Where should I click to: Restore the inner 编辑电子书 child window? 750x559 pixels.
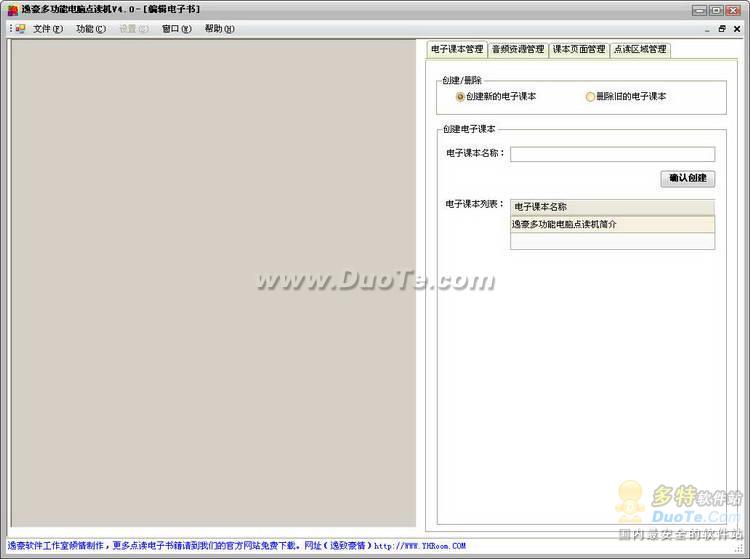722,29
